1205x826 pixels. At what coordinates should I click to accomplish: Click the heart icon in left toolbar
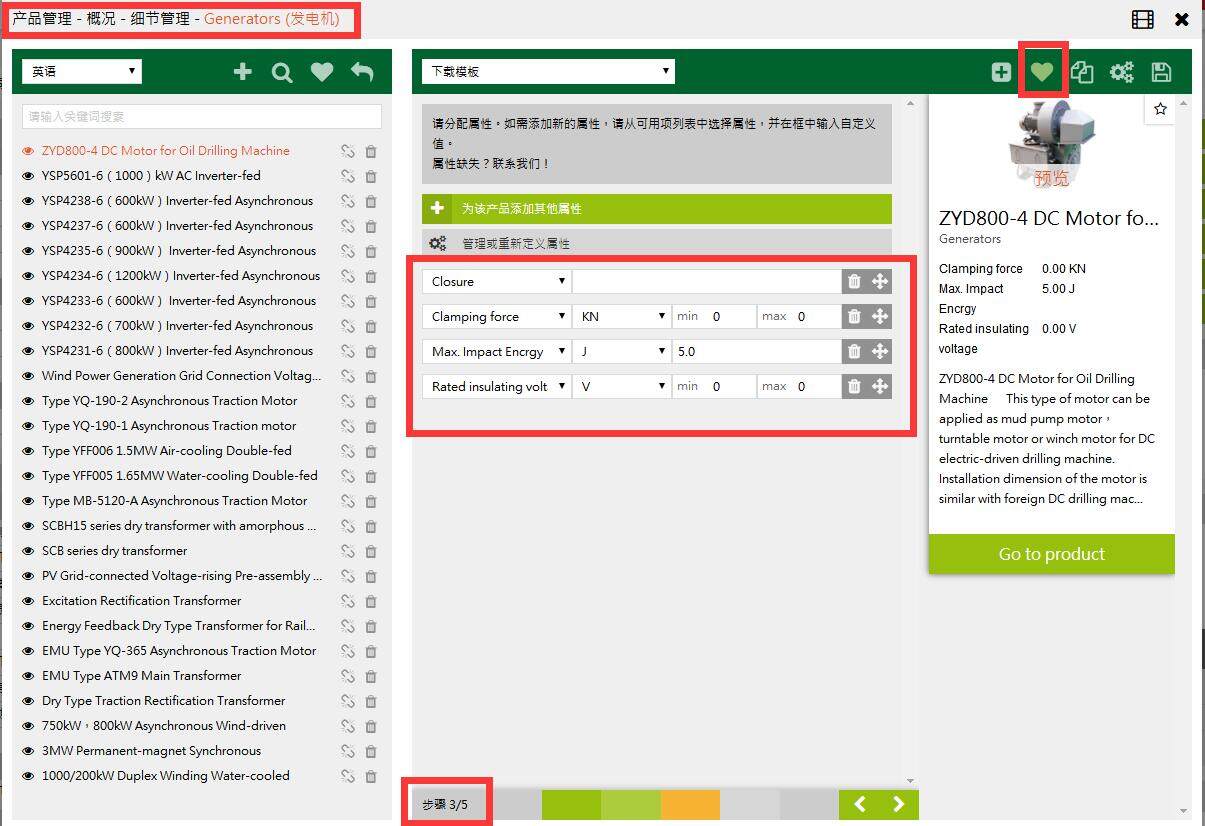pyautogui.click(x=321, y=72)
